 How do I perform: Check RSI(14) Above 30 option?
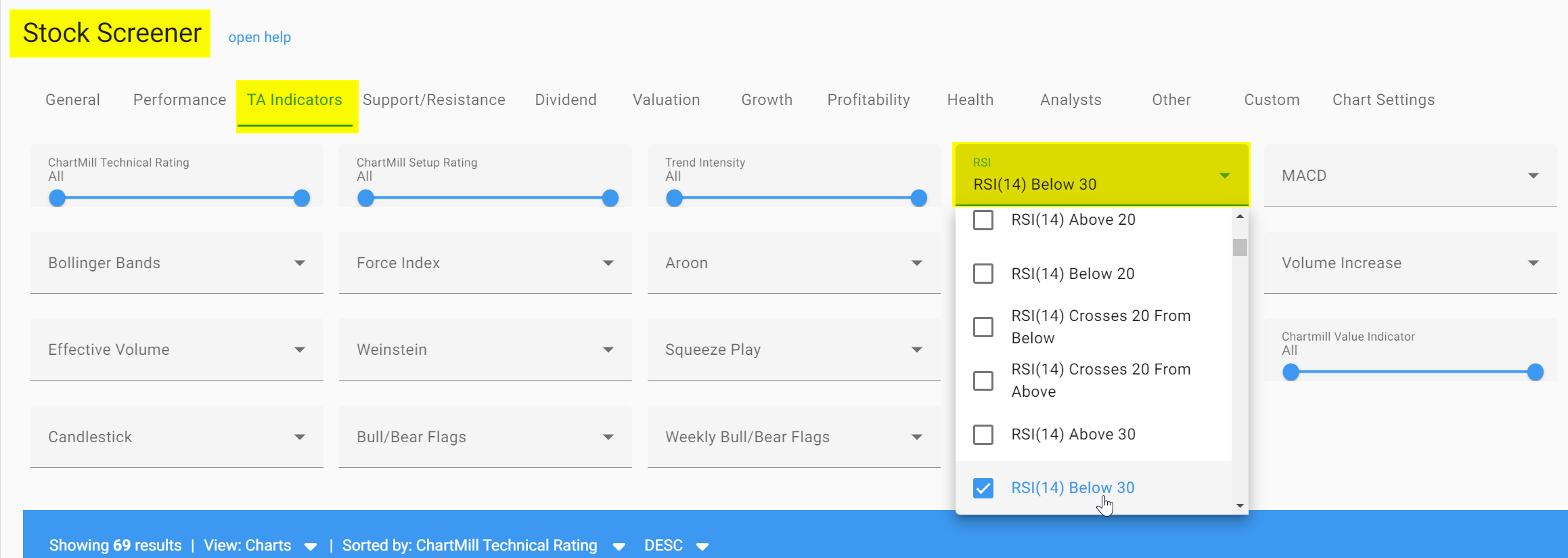tap(983, 434)
